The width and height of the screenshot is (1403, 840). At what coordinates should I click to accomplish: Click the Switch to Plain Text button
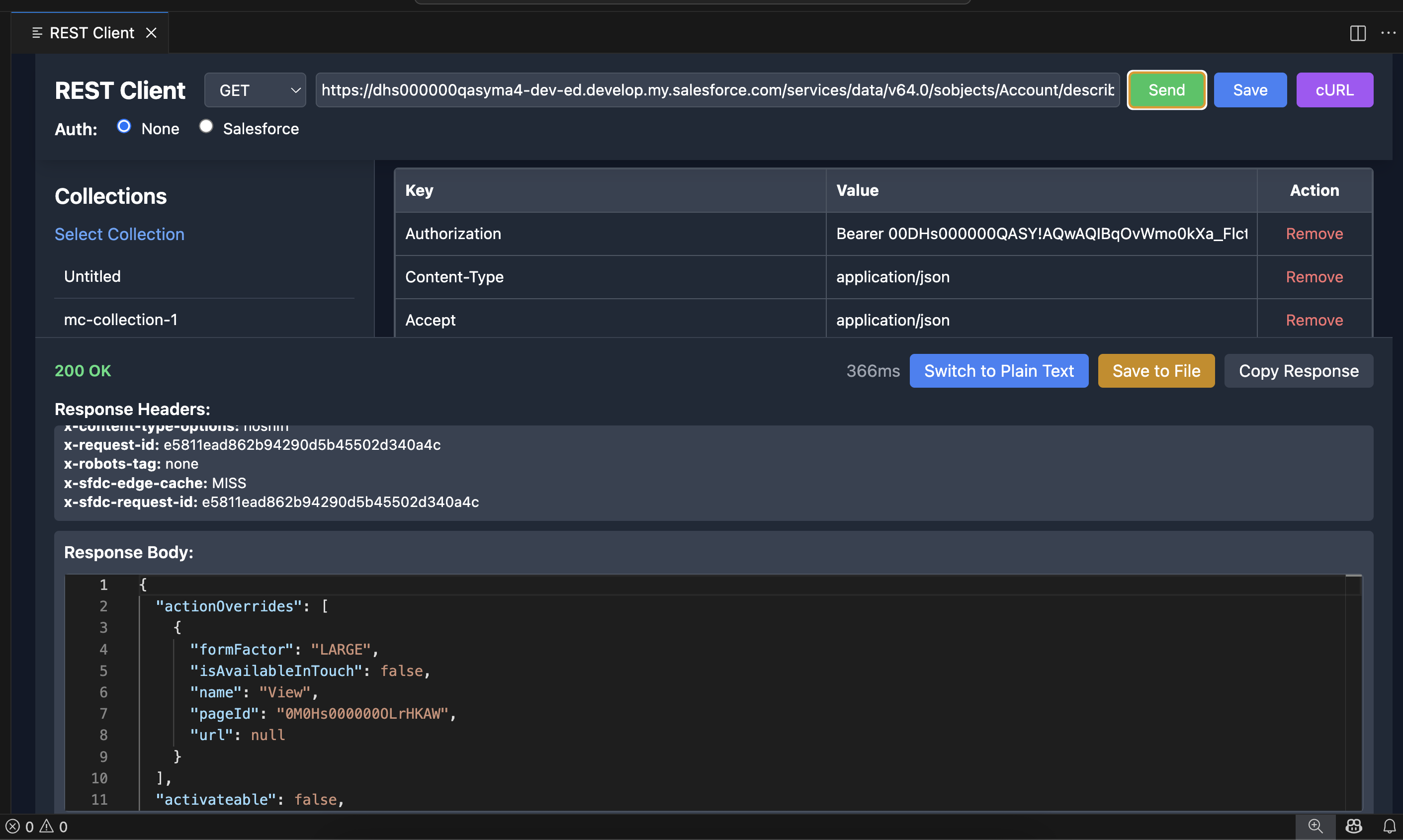pyautogui.click(x=998, y=371)
